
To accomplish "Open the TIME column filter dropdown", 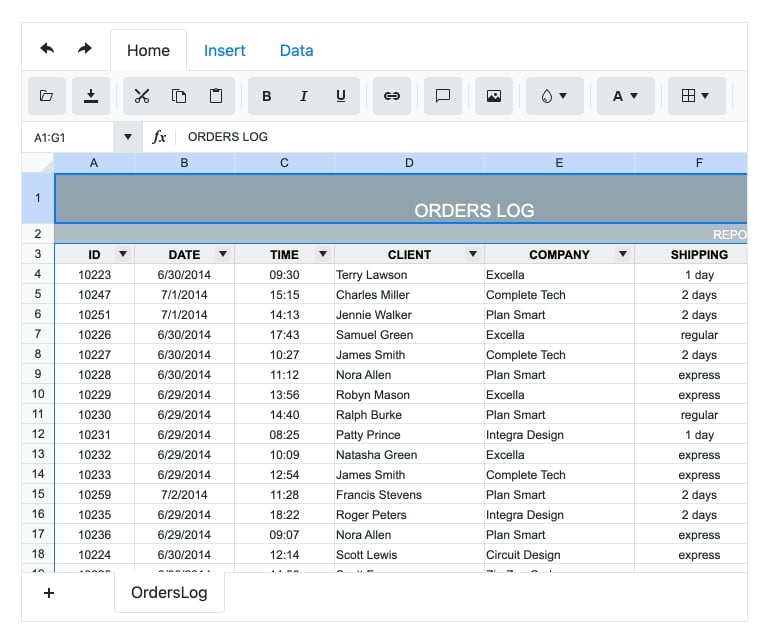I will click(323, 254).
